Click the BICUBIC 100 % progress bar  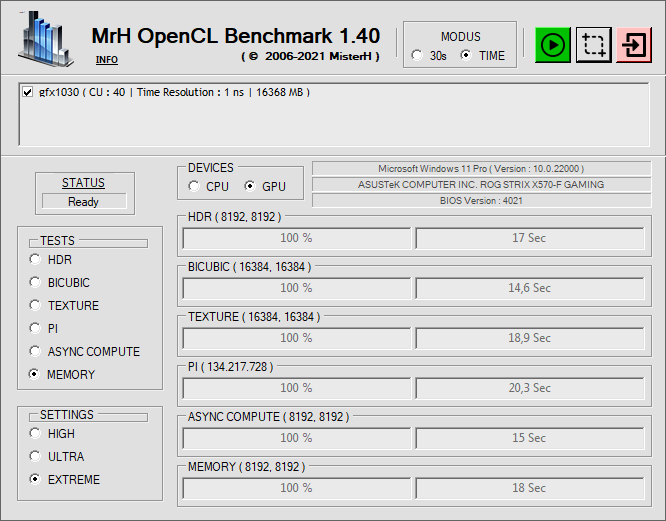coord(296,288)
